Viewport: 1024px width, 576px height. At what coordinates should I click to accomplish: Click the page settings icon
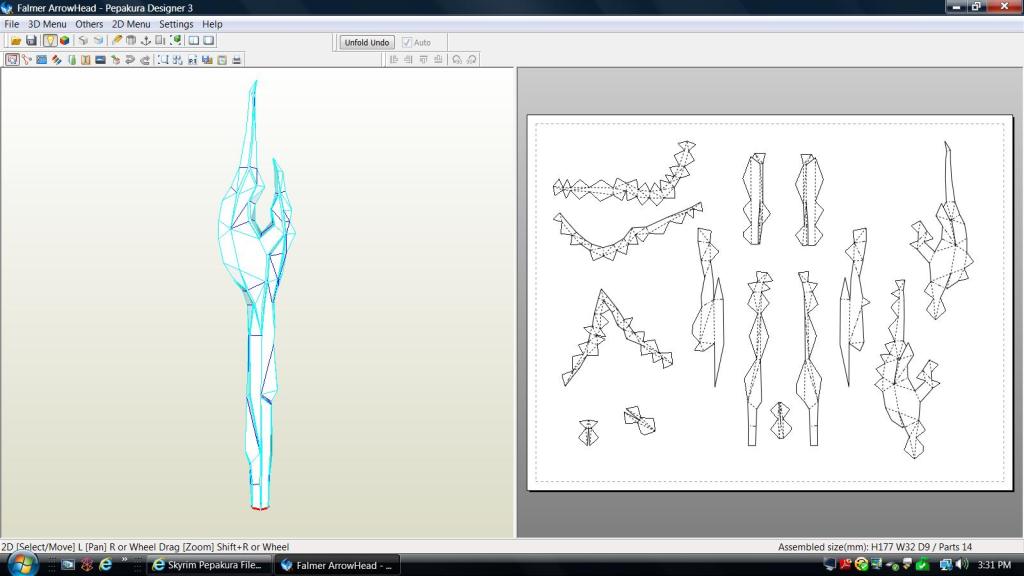click(222, 60)
